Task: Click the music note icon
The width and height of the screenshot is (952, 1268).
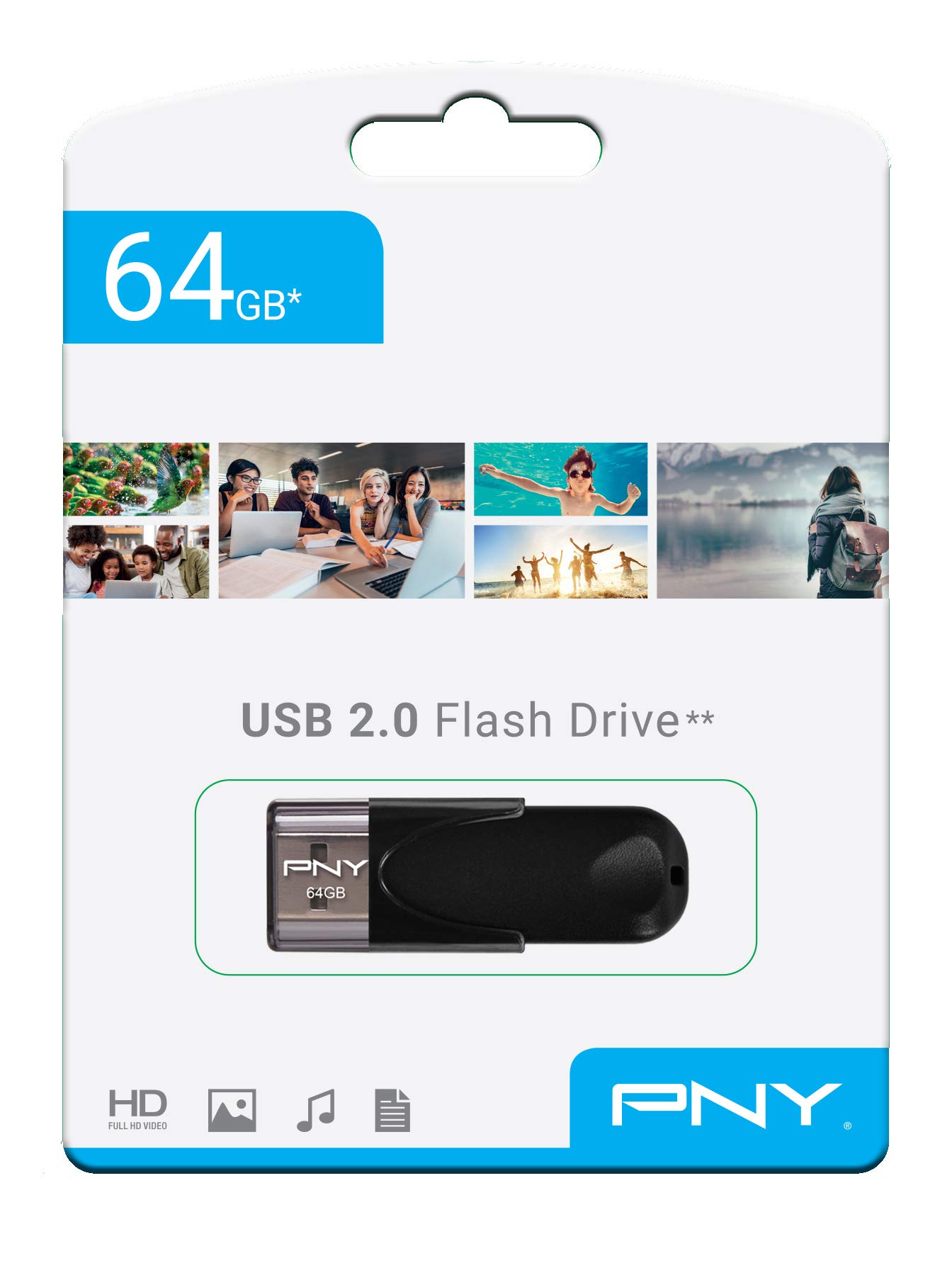Action: (316, 1110)
